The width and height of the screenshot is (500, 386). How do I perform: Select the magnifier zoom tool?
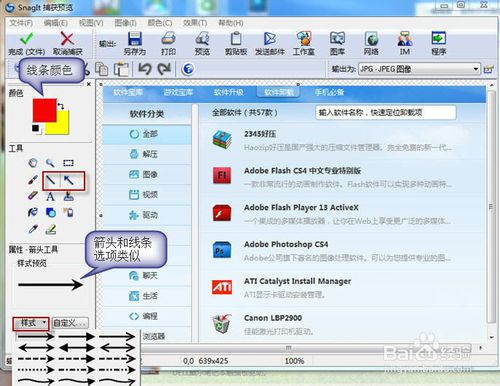50,163
